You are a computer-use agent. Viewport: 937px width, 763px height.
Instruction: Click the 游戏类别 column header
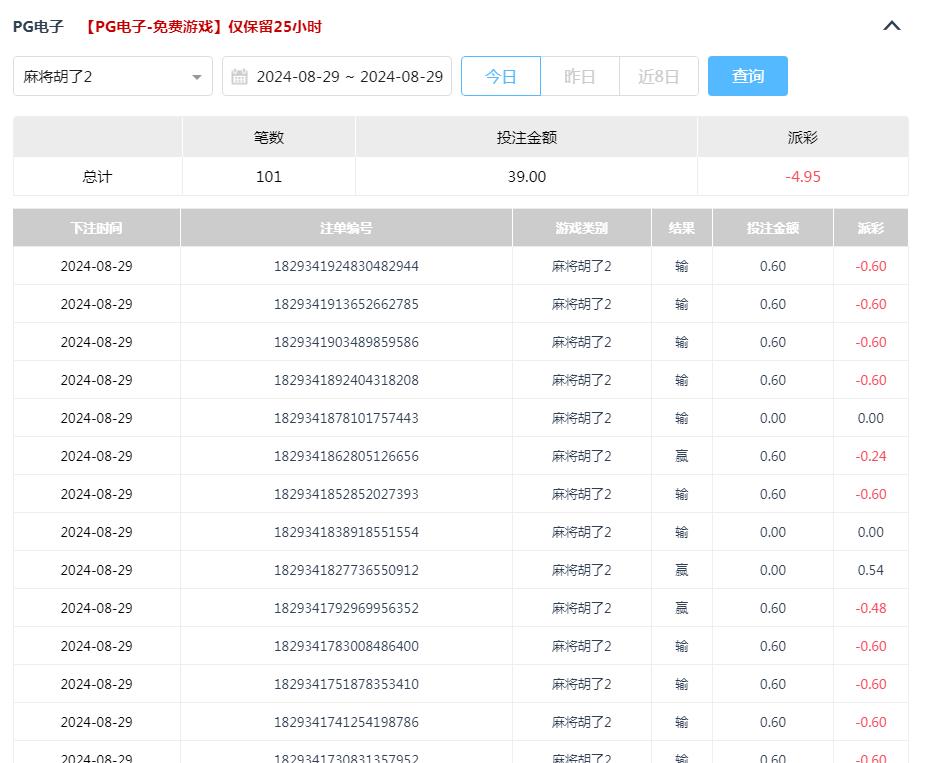581,227
